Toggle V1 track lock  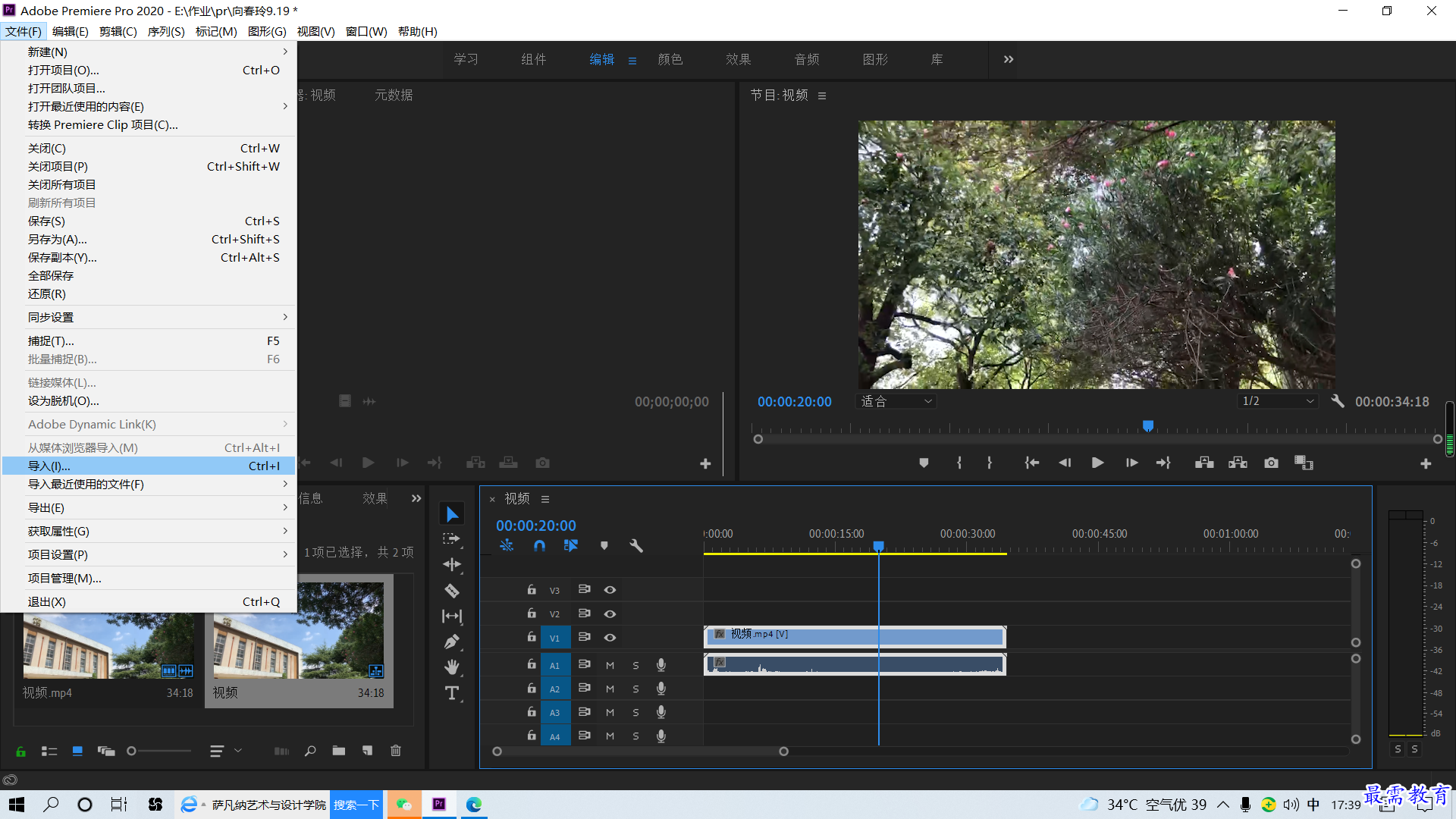[x=532, y=637]
